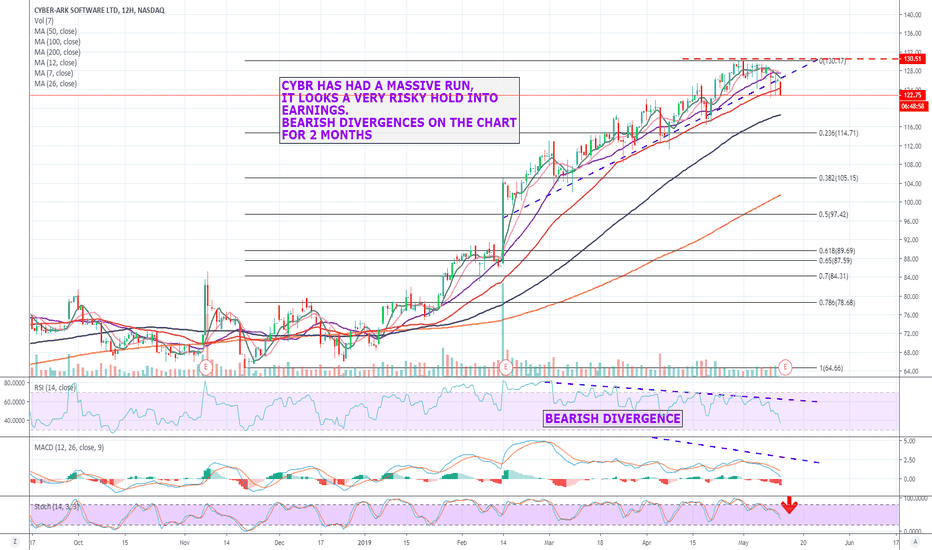Click 88.00 on the price axis

(x=912, y=259)
